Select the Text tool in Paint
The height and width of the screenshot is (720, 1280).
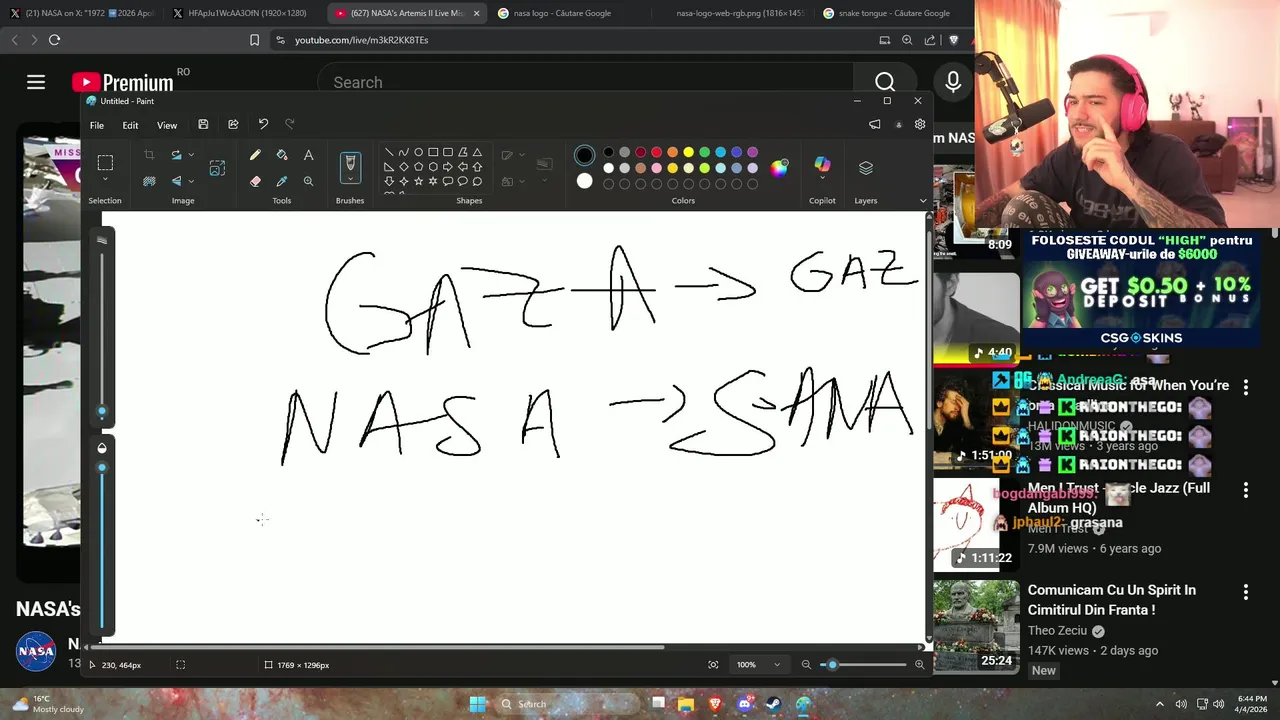point(308,155)
